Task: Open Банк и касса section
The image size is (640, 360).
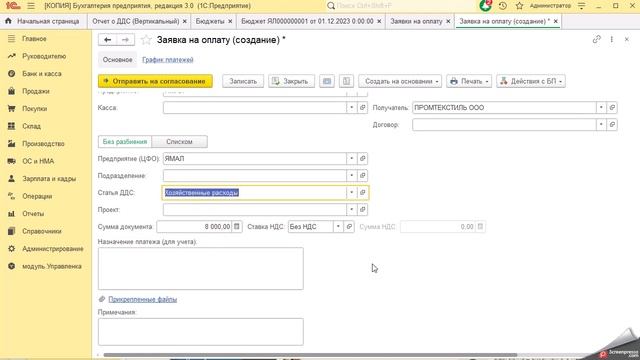Action: tap(42, 74)
